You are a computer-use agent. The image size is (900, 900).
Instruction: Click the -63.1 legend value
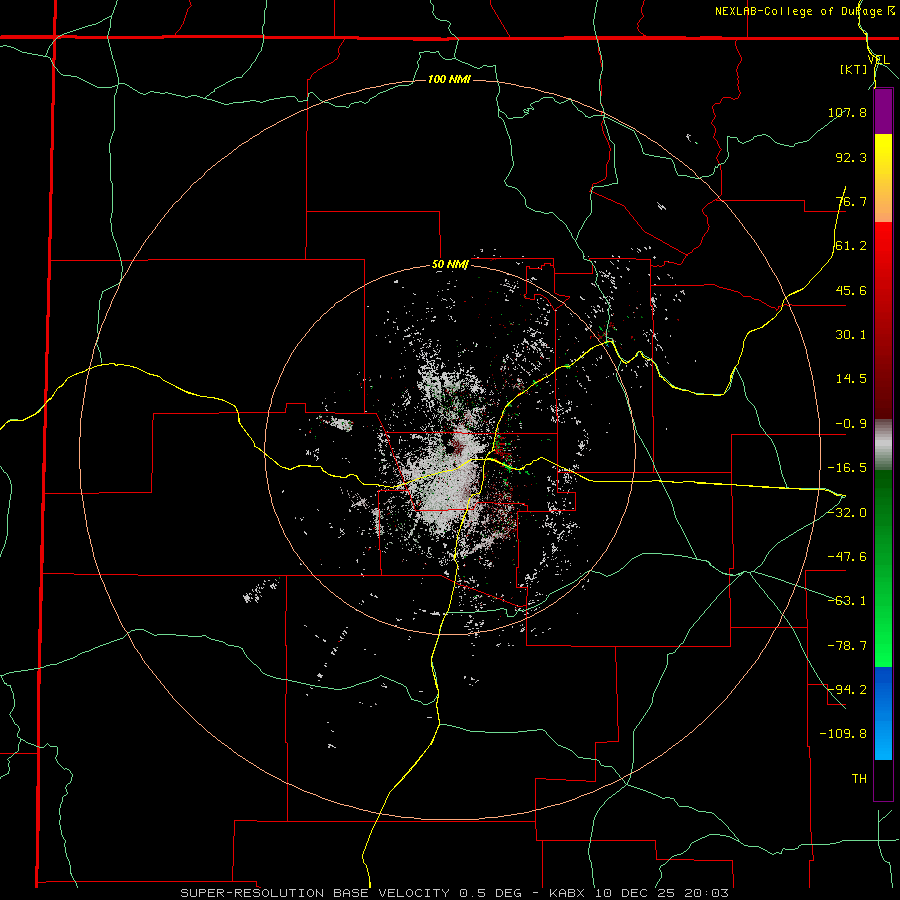(x=847, y=601)
